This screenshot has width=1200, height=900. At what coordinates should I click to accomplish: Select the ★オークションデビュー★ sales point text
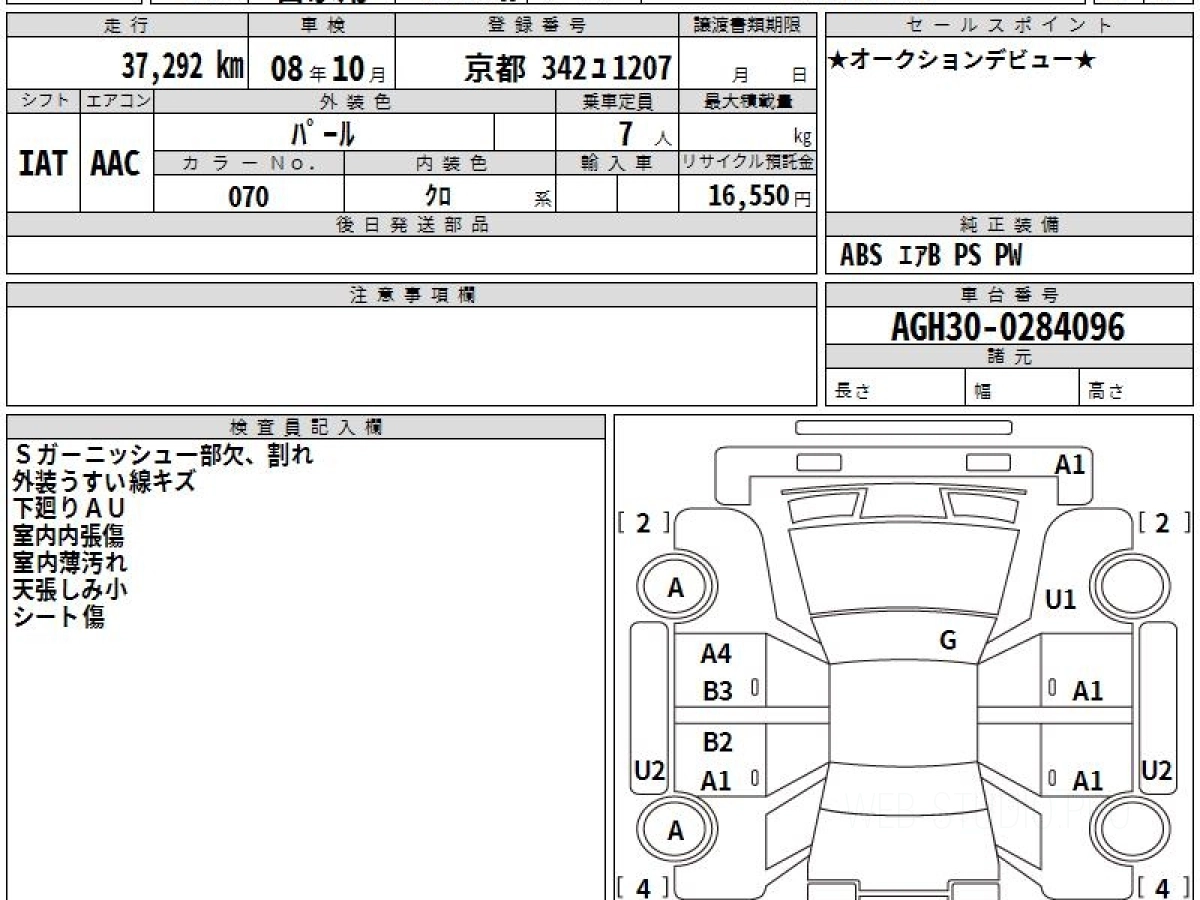click(x=962, y=61)
